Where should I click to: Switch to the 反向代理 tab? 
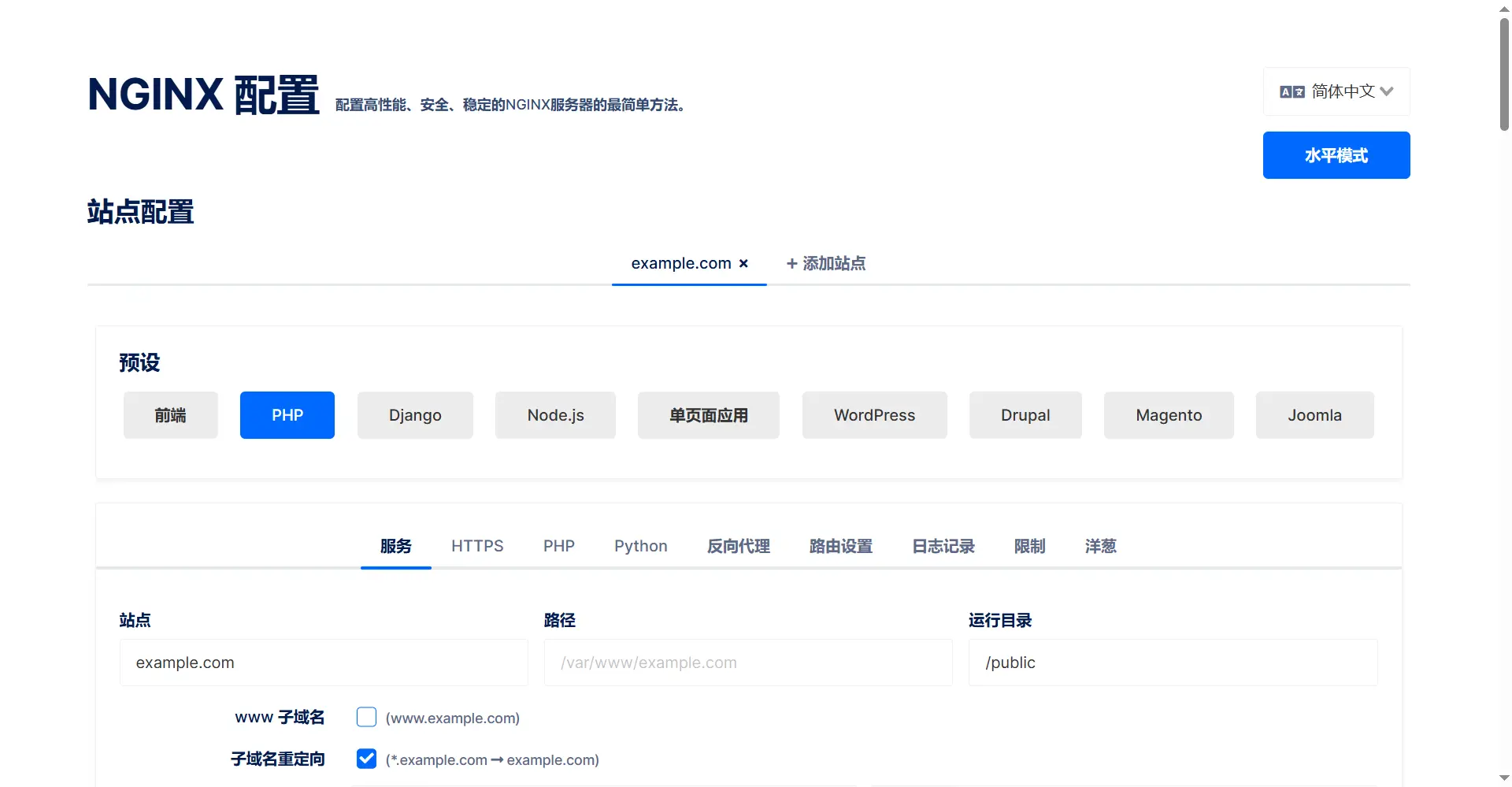tap(739, 546)
